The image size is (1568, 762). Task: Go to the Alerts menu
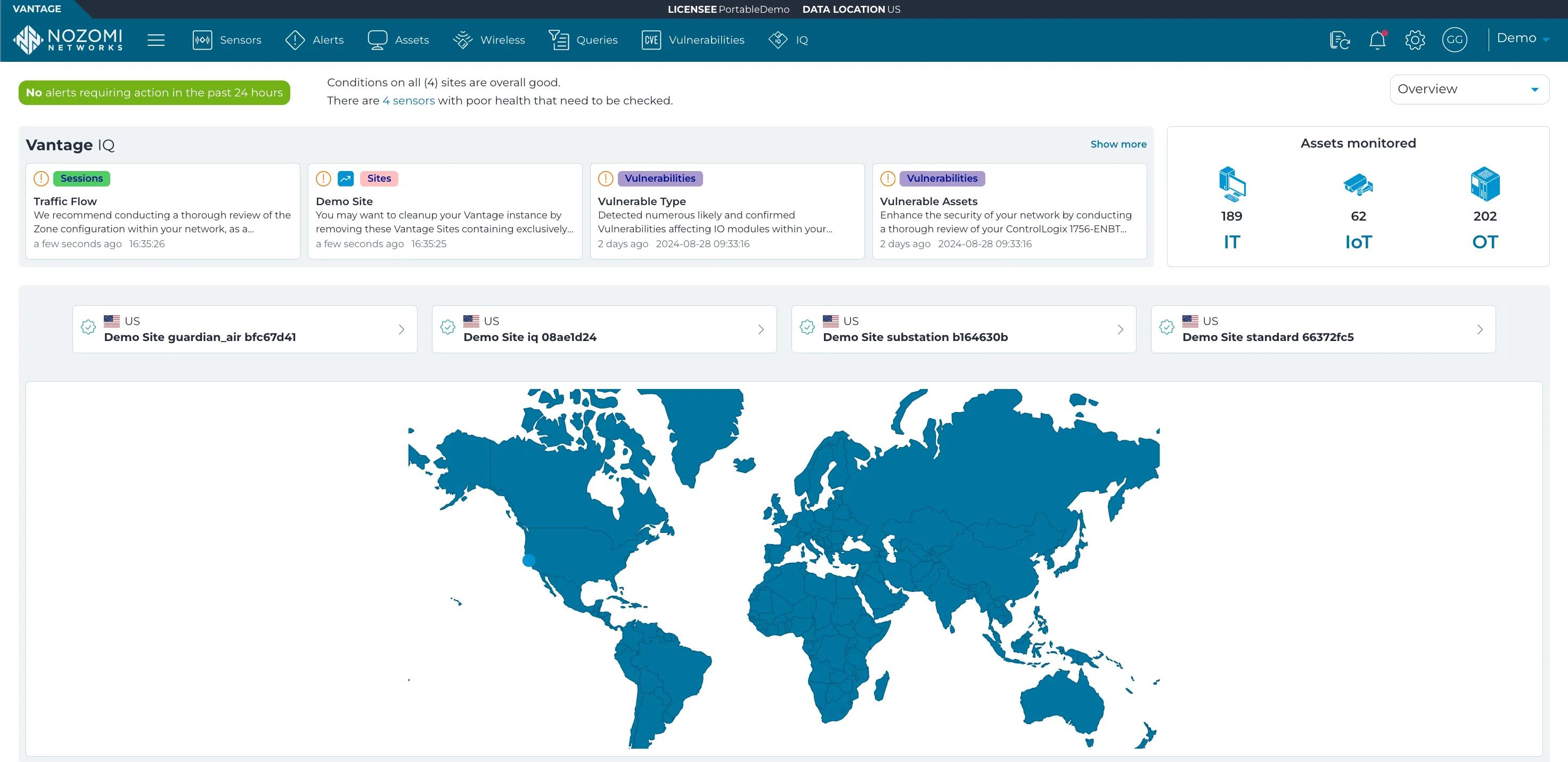328,40
